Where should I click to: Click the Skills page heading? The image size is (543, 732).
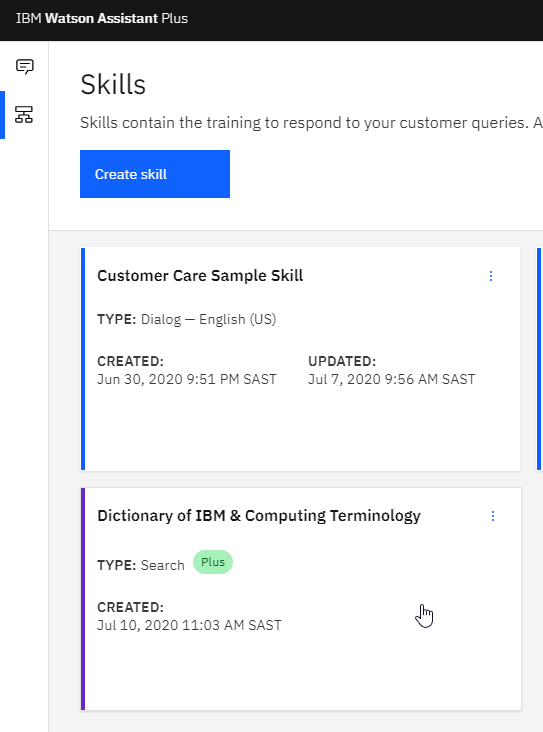point(113,84)
